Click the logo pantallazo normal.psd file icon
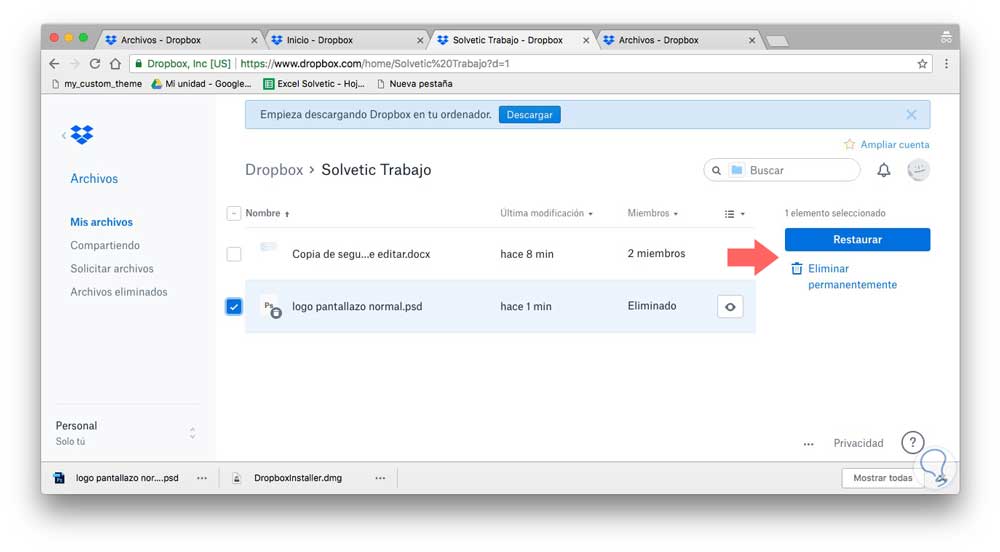Image resolution: width=1000 pixels, height=552 pixels. click(x=272, y=307)
